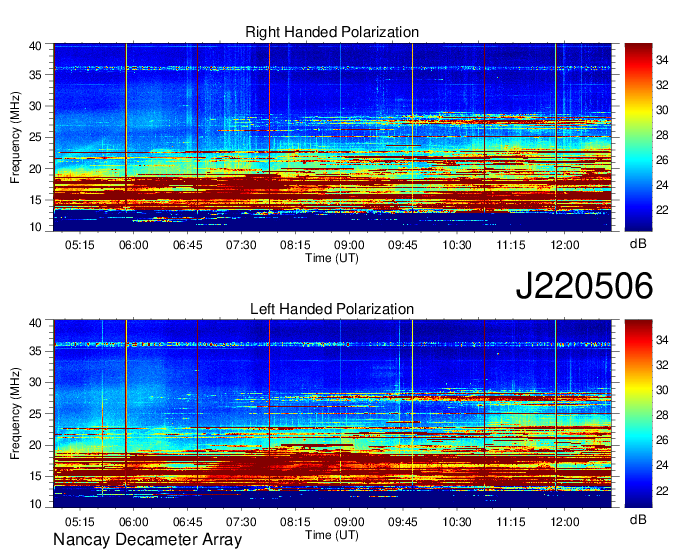This screenshot has height=552, width=680.
Task: Click the 12:00 time tick on the Left Handed plot
Action: coord(565,522)
